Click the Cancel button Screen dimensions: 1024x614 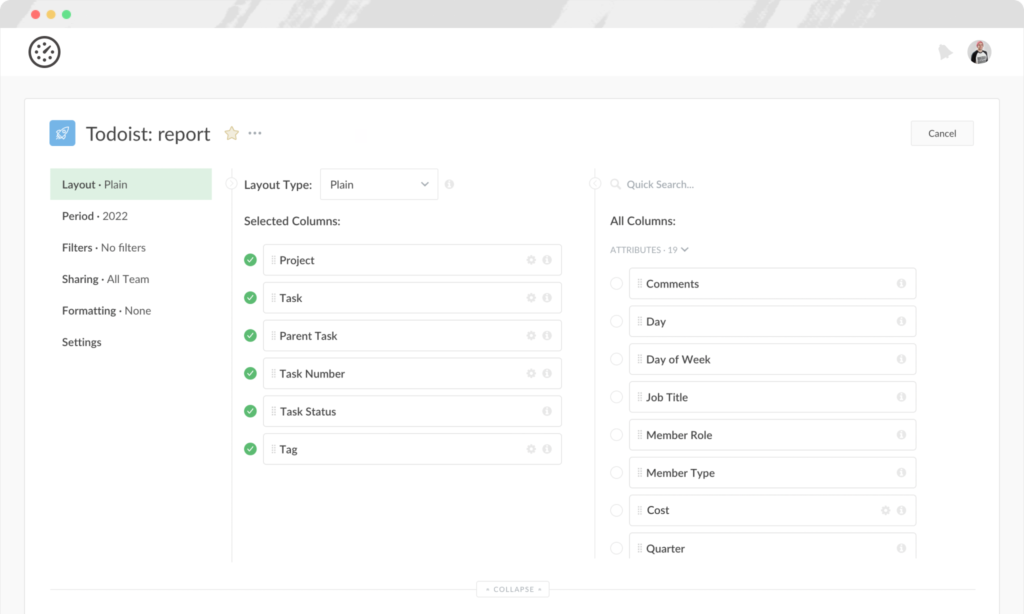941,132
